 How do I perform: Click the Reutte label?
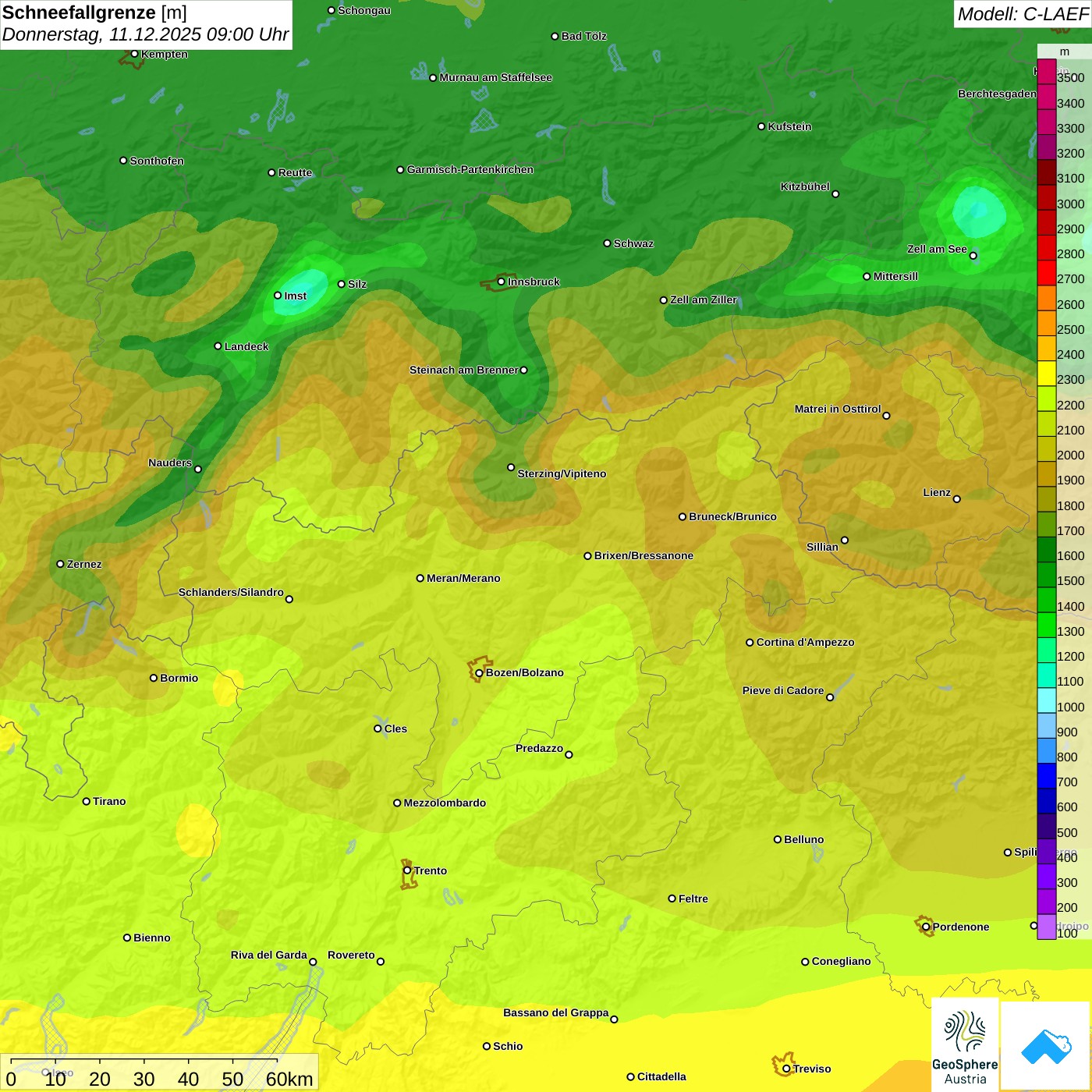[295, 172]
